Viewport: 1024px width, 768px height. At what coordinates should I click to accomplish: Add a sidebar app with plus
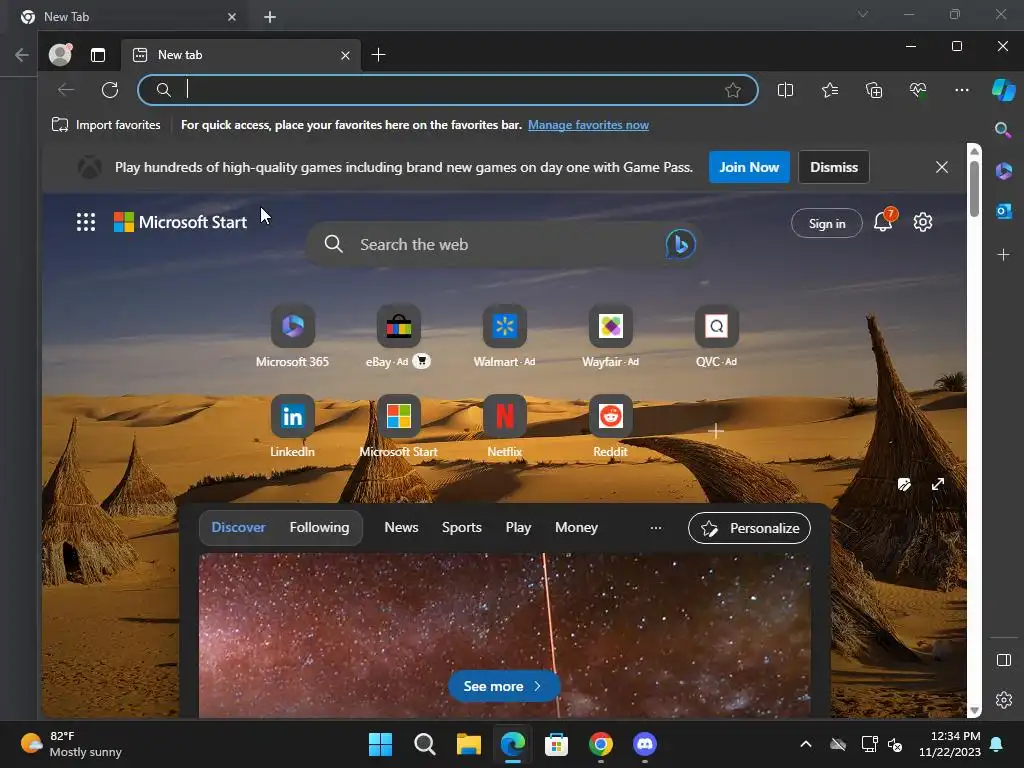pyautogui.click(x=1004, y=254)
